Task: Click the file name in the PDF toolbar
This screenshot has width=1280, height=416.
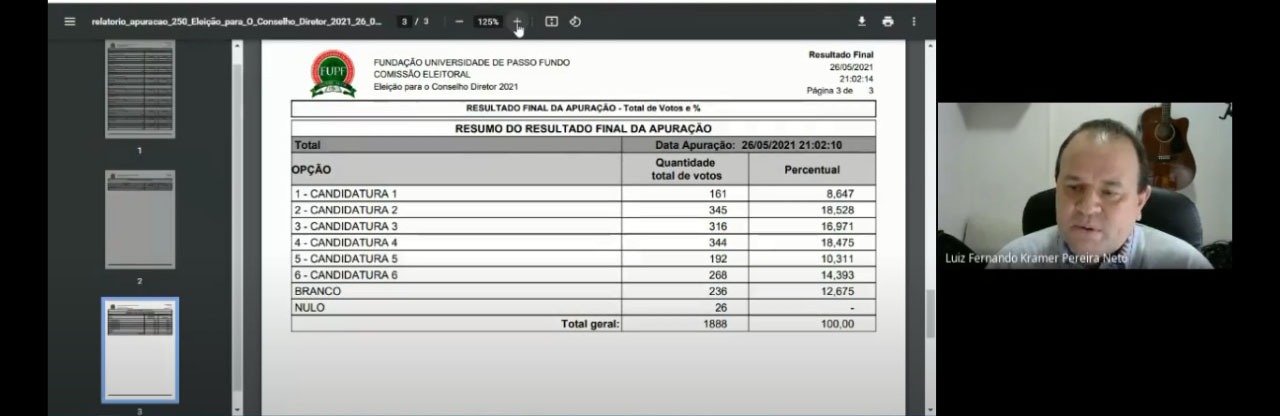Action: tap(238, 21)
